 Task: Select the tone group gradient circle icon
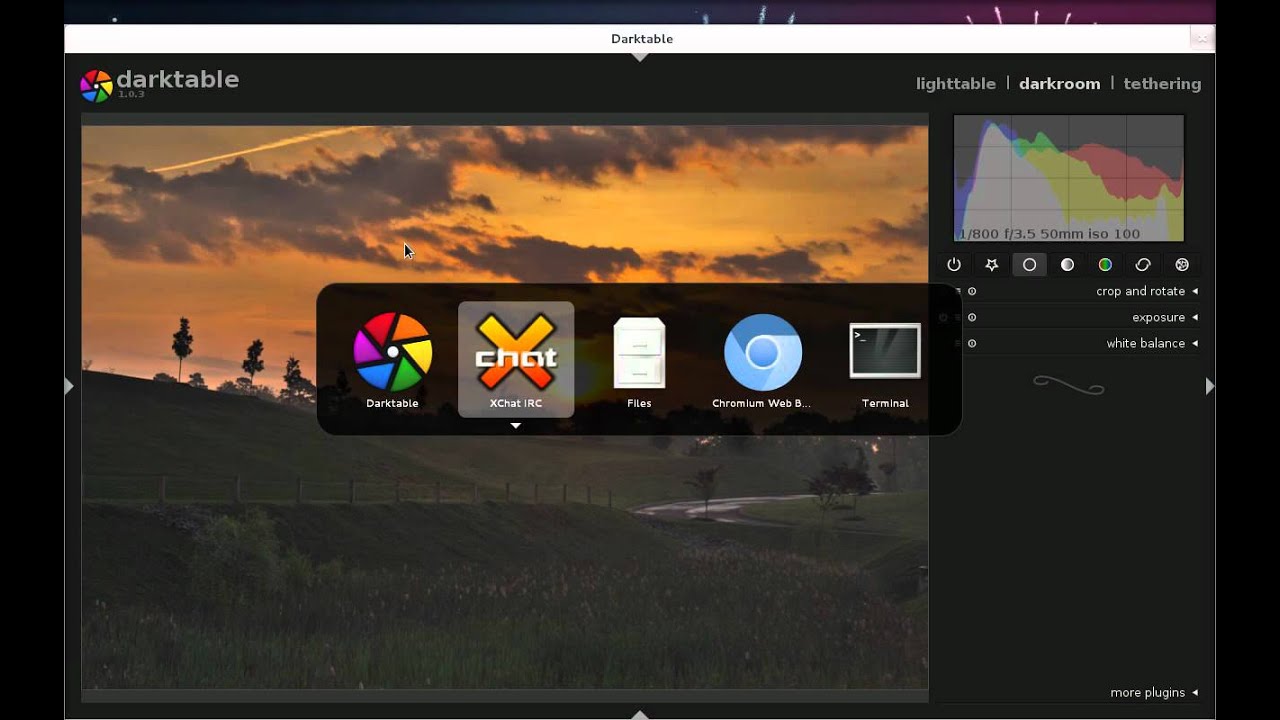(x=1067, y=265)
